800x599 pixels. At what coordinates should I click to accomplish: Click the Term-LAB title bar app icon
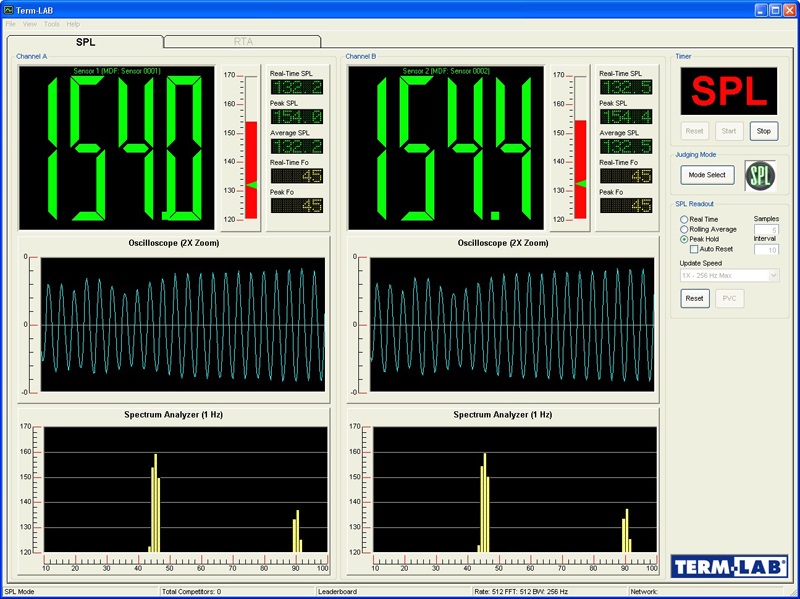click(x=9, y=9)
